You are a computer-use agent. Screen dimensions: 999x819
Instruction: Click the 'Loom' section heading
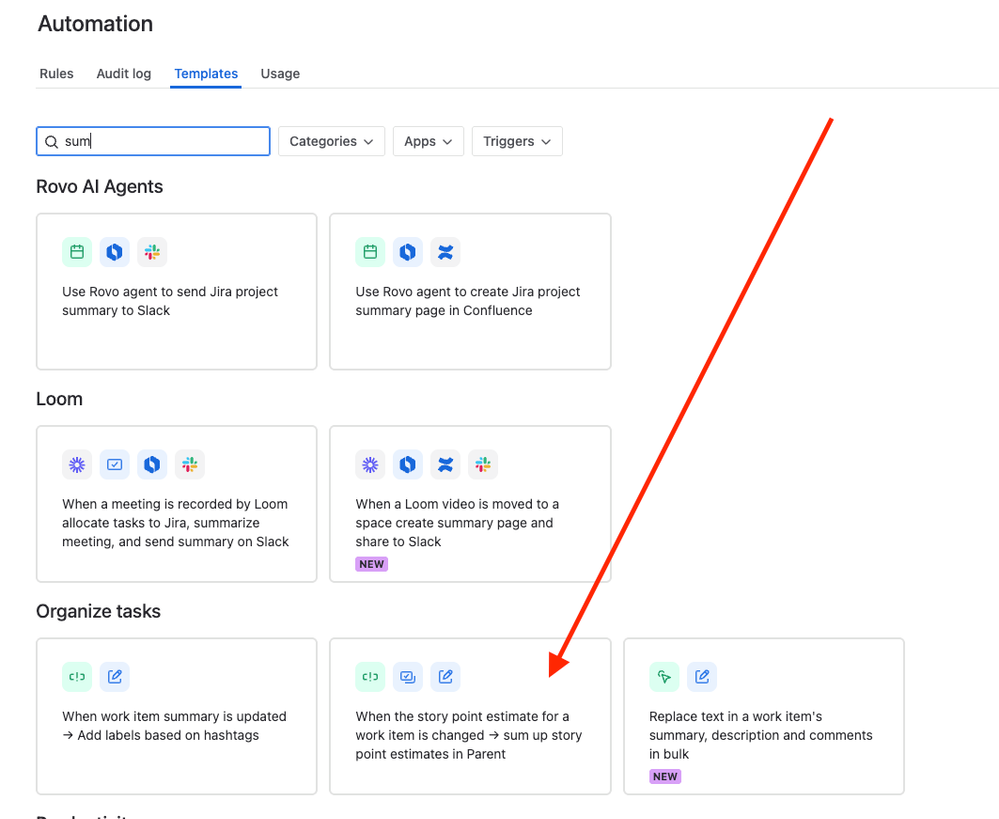(59, 399)
